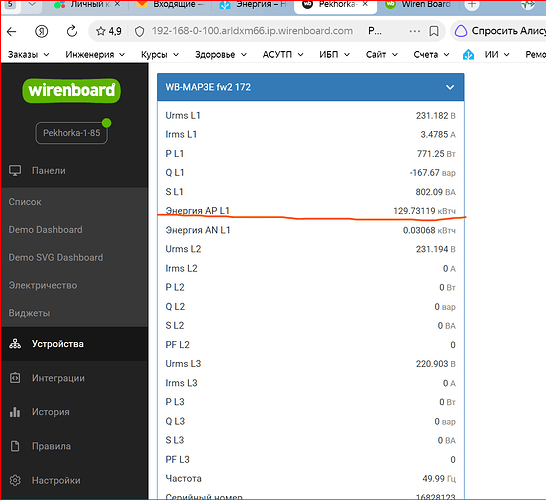
Task: Open the History (История) chart icon
Action: tap(15, 412)
